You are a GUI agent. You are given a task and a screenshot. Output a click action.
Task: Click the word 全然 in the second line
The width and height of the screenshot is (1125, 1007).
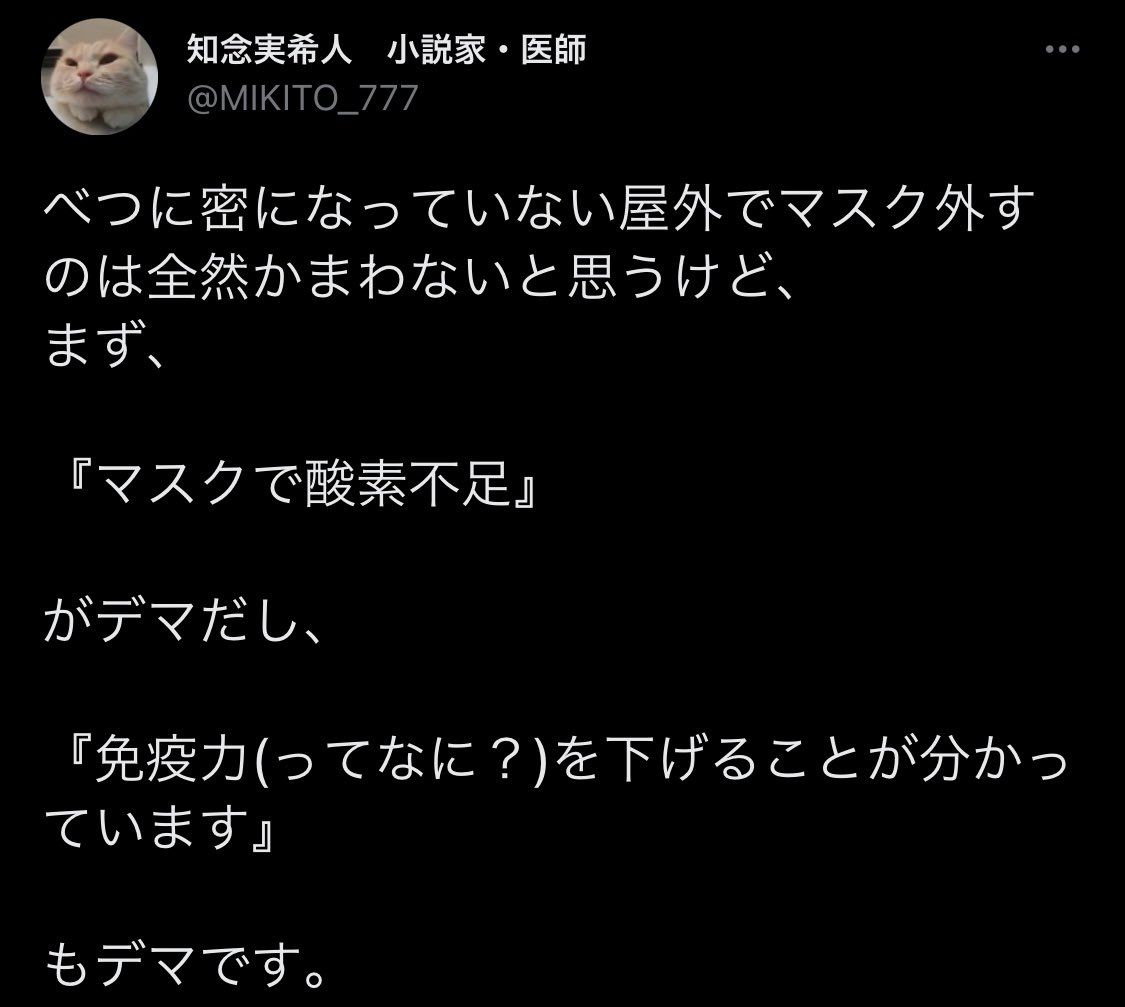(x=198, y=278)
